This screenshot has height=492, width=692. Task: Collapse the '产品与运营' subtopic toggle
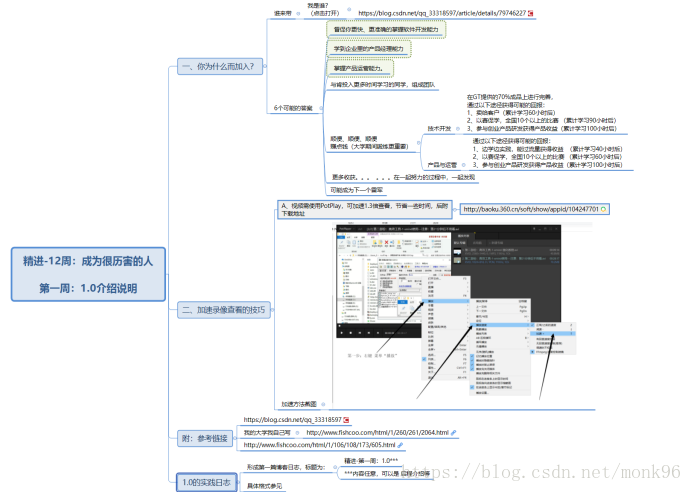coord(463,165)
